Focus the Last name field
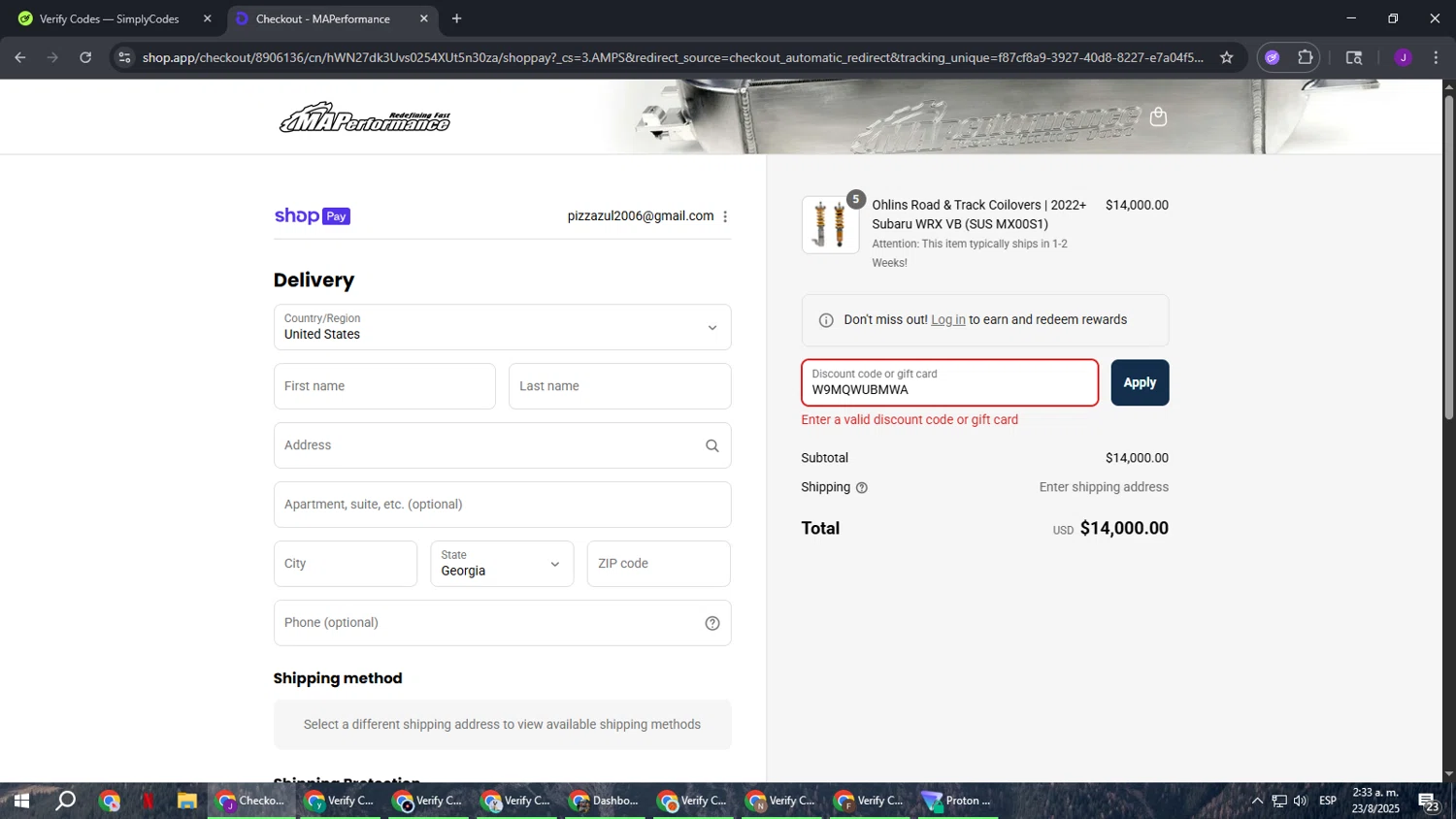Viewport: 1456px width, 819px height. (619, 386)
